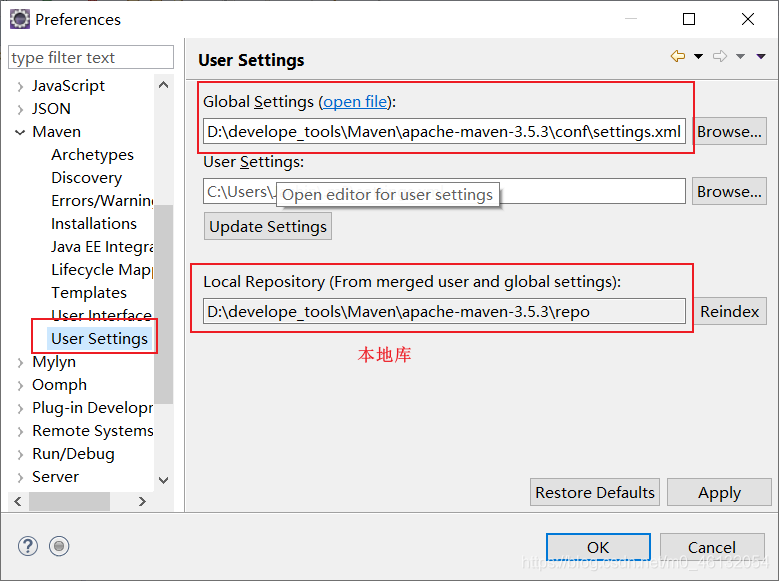Click the Local Repository path field
This screenshot has width=779, height=581.
click(444, 312)
